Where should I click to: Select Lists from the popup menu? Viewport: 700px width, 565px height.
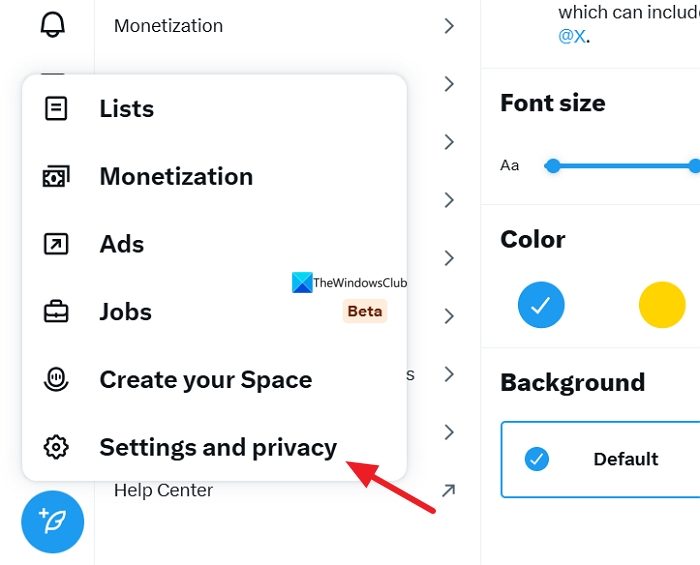[127, 108]
